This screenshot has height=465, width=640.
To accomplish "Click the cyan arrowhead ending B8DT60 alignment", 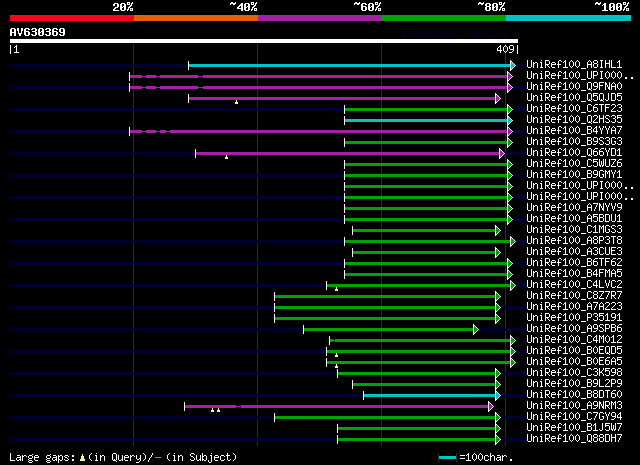I will 498,396.
